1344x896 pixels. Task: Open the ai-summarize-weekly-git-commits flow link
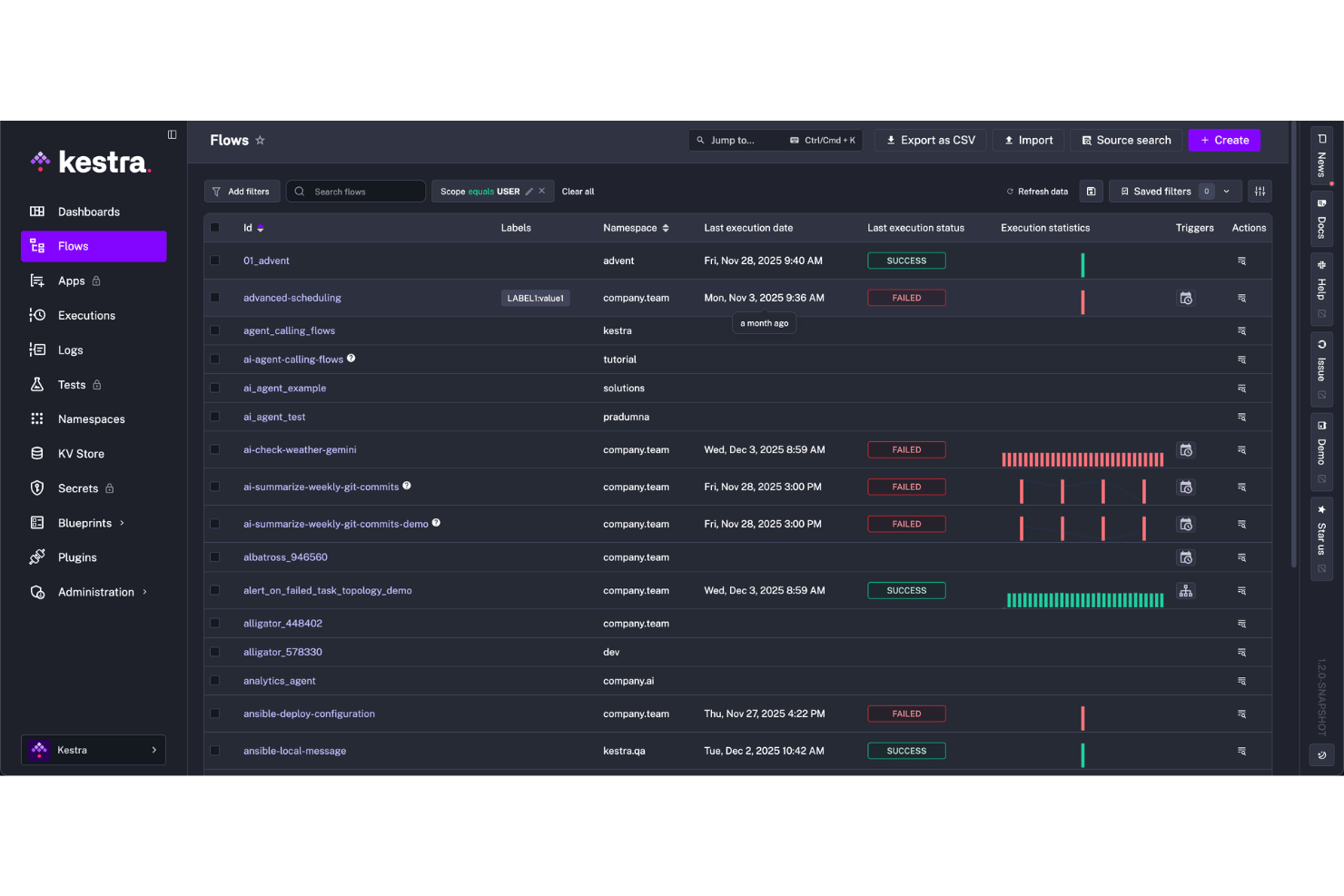(321, 487)
